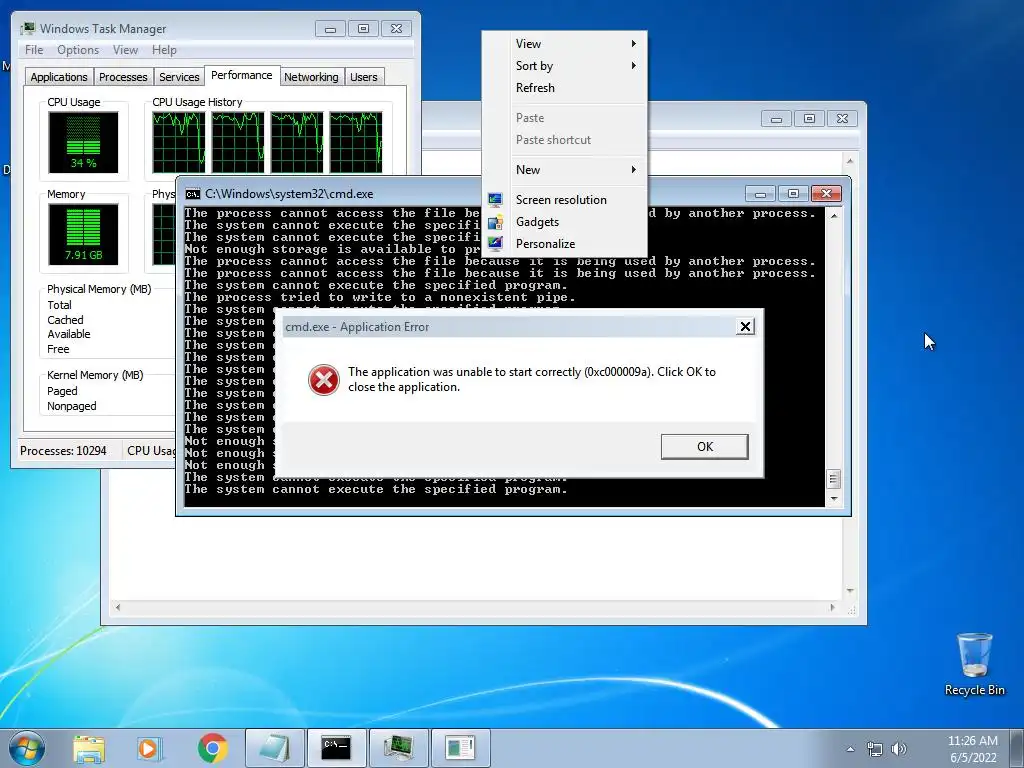The height and width of the screenshot is (768, 1024).
Task: Click Notepad horizontal scrollbar right arrow
Action: click(x=833, y=607)
